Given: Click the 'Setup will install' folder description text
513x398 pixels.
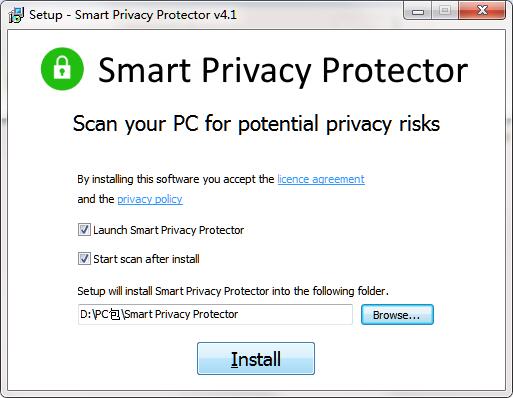Looking at the screenshot, I should click(x=233, y=291).
